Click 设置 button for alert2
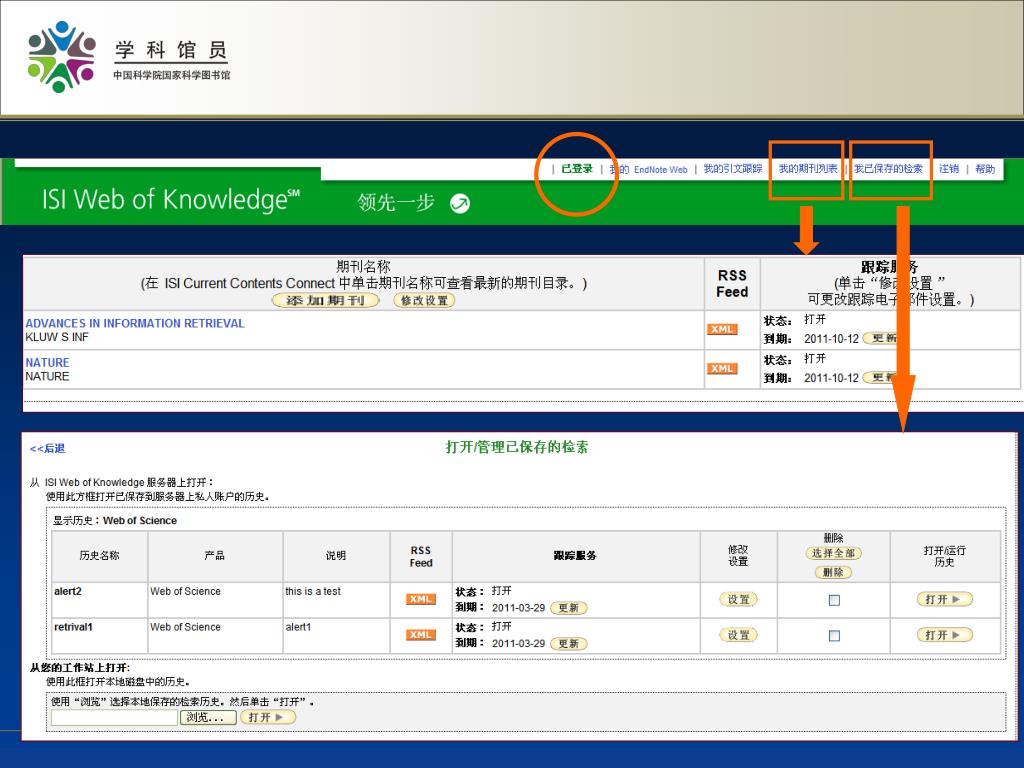Screen dimensions: 1024x768 pyautogui.click(x=738, y=600)
